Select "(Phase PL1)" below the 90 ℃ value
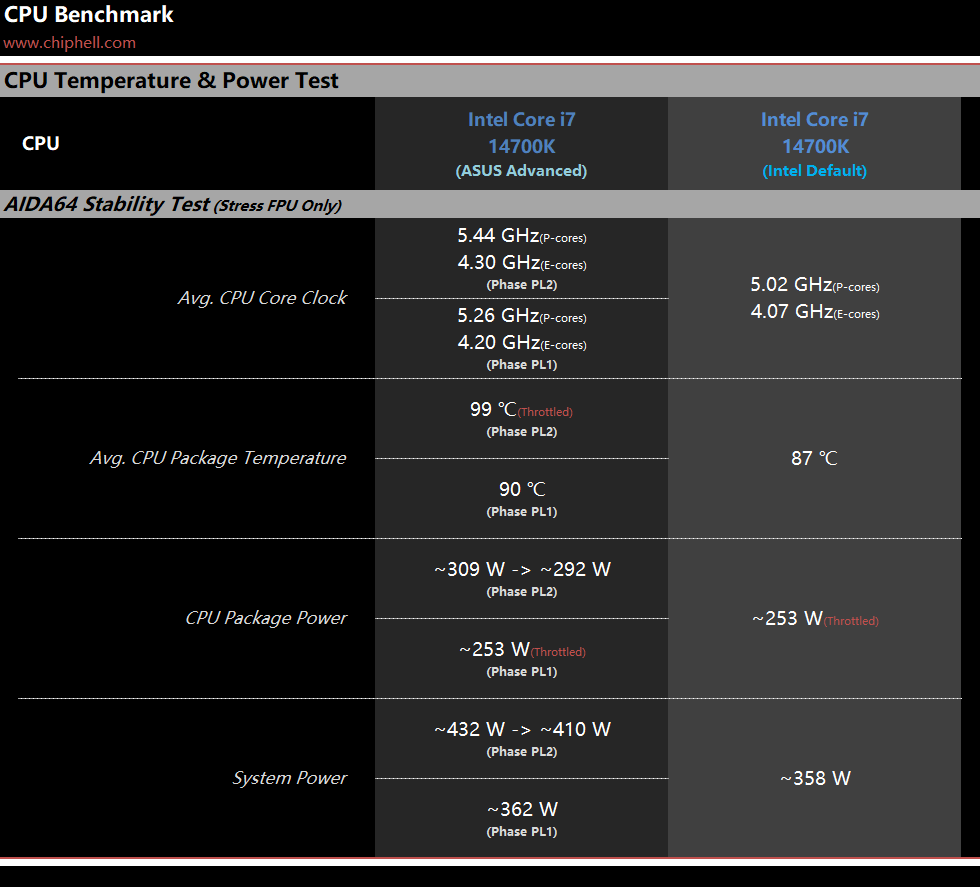Viewport: 980px width, 887px height. click(x=522, y=511)
